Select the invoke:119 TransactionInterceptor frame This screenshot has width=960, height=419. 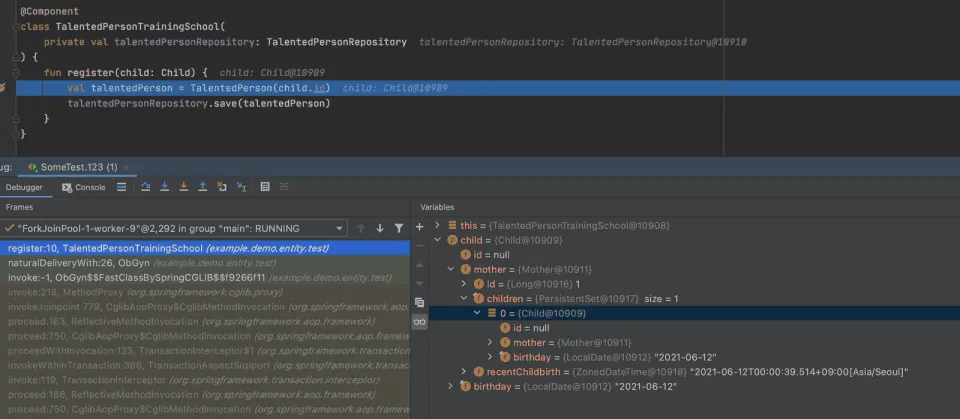[204, 380]
